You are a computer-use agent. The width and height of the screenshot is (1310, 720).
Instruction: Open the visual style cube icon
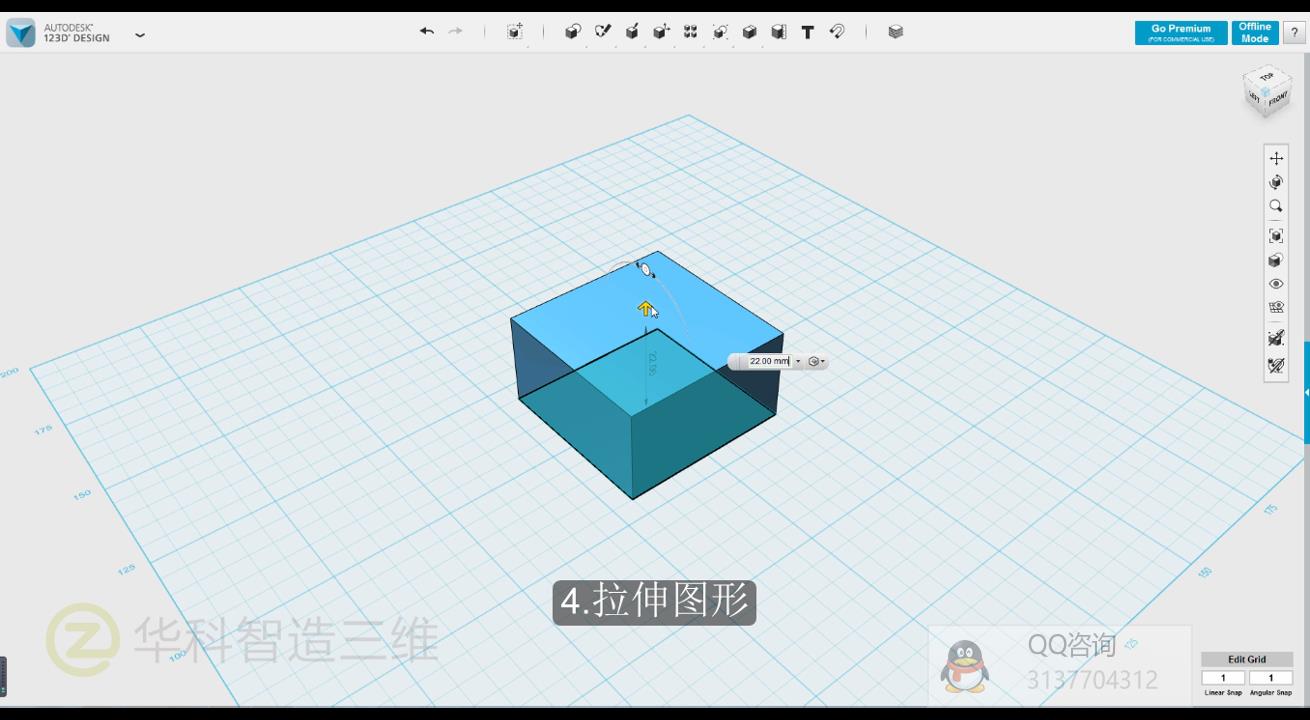pos(1276,260)
